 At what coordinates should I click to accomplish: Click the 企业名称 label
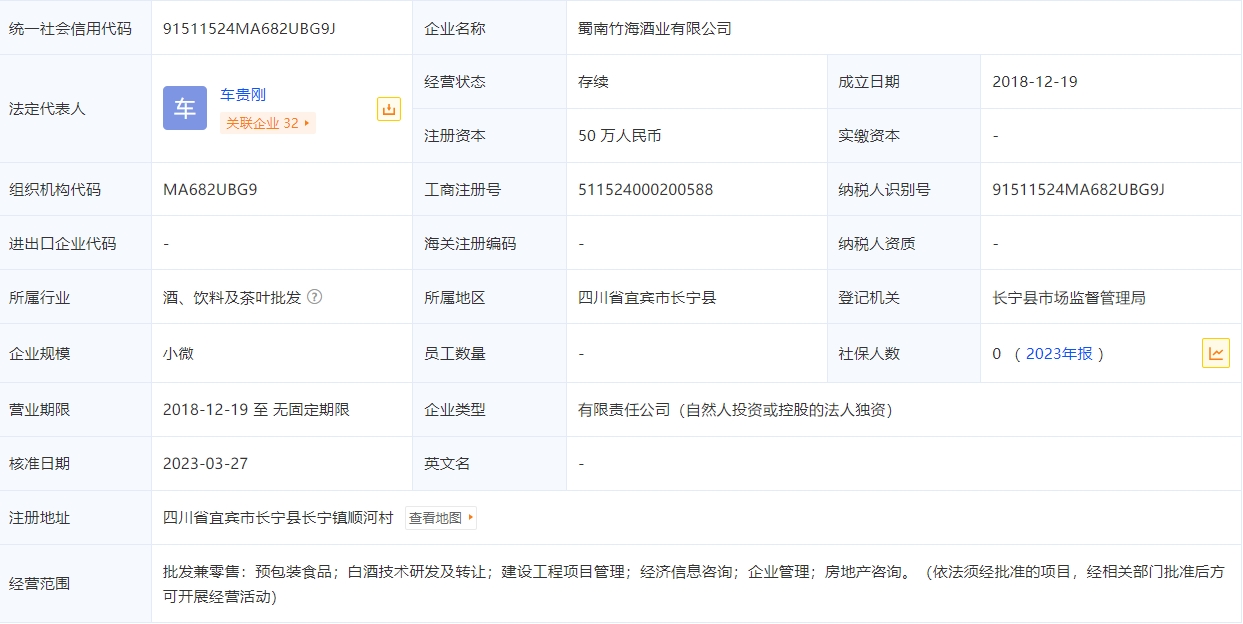(x=455, y=28)
